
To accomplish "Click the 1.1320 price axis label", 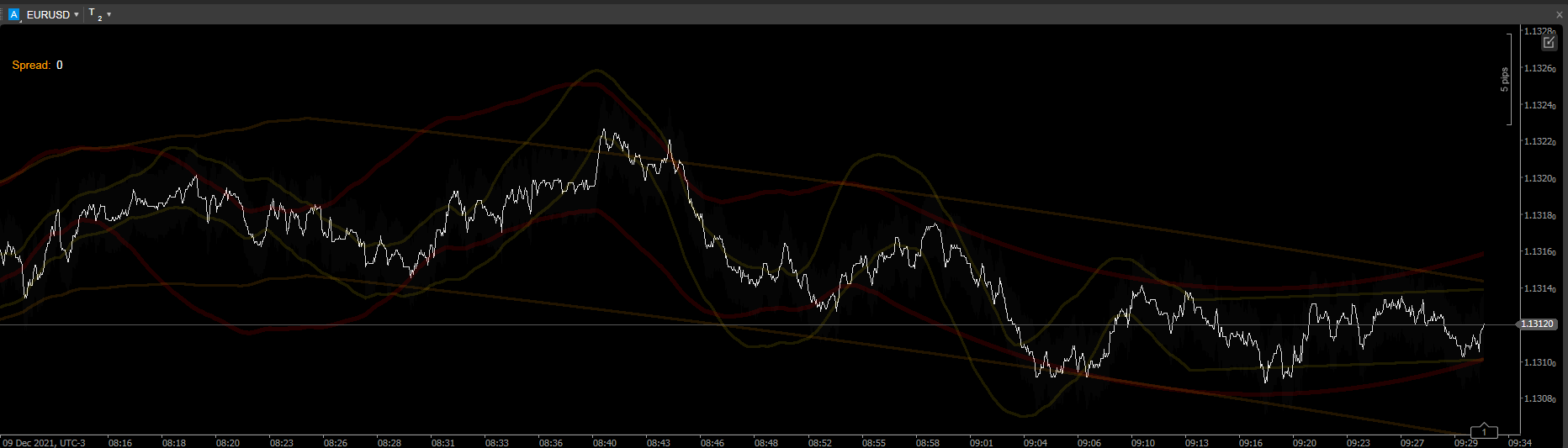I will coord(1539,178).
